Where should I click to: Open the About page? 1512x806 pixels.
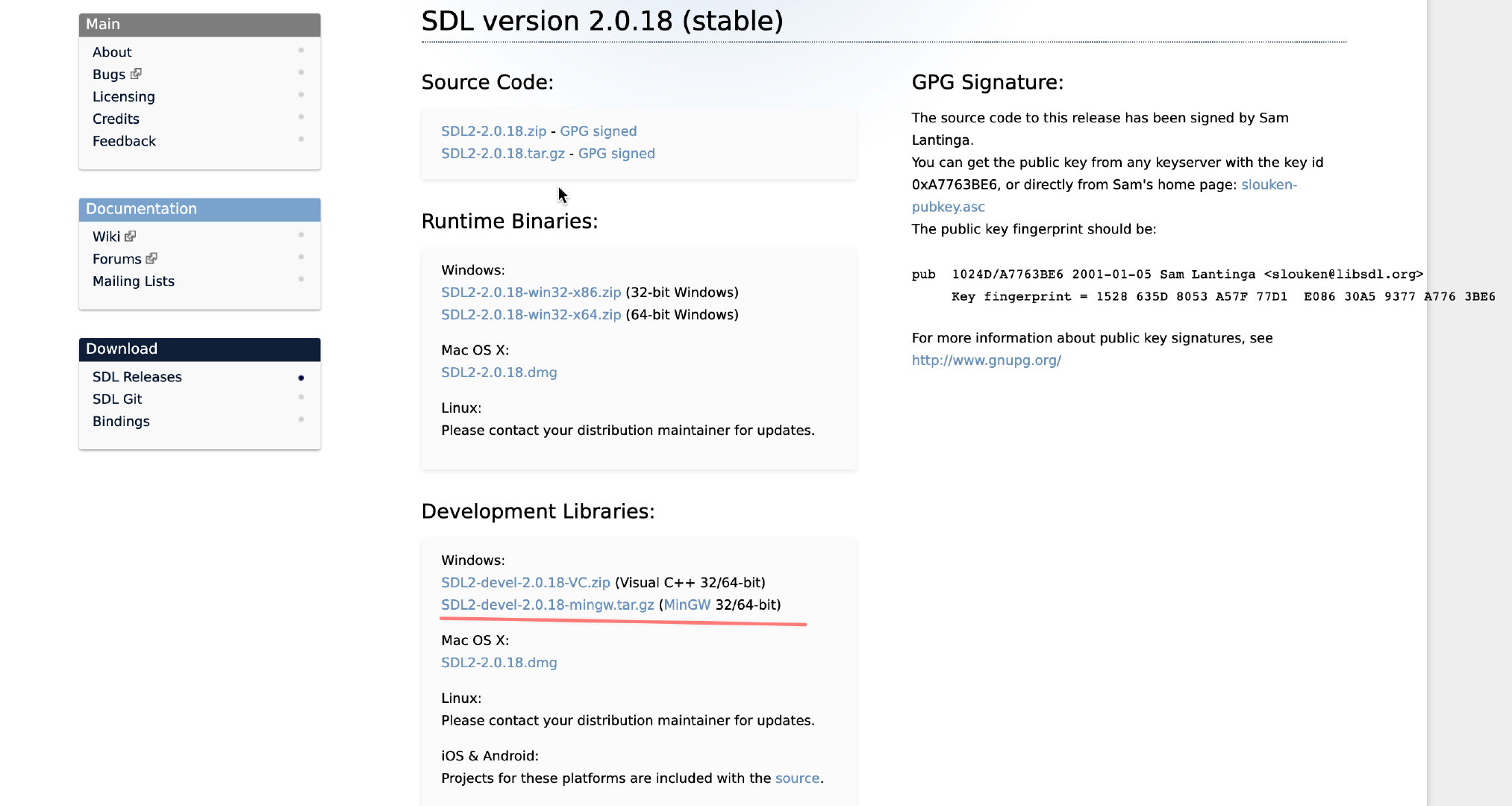click(x=112, y=51)
